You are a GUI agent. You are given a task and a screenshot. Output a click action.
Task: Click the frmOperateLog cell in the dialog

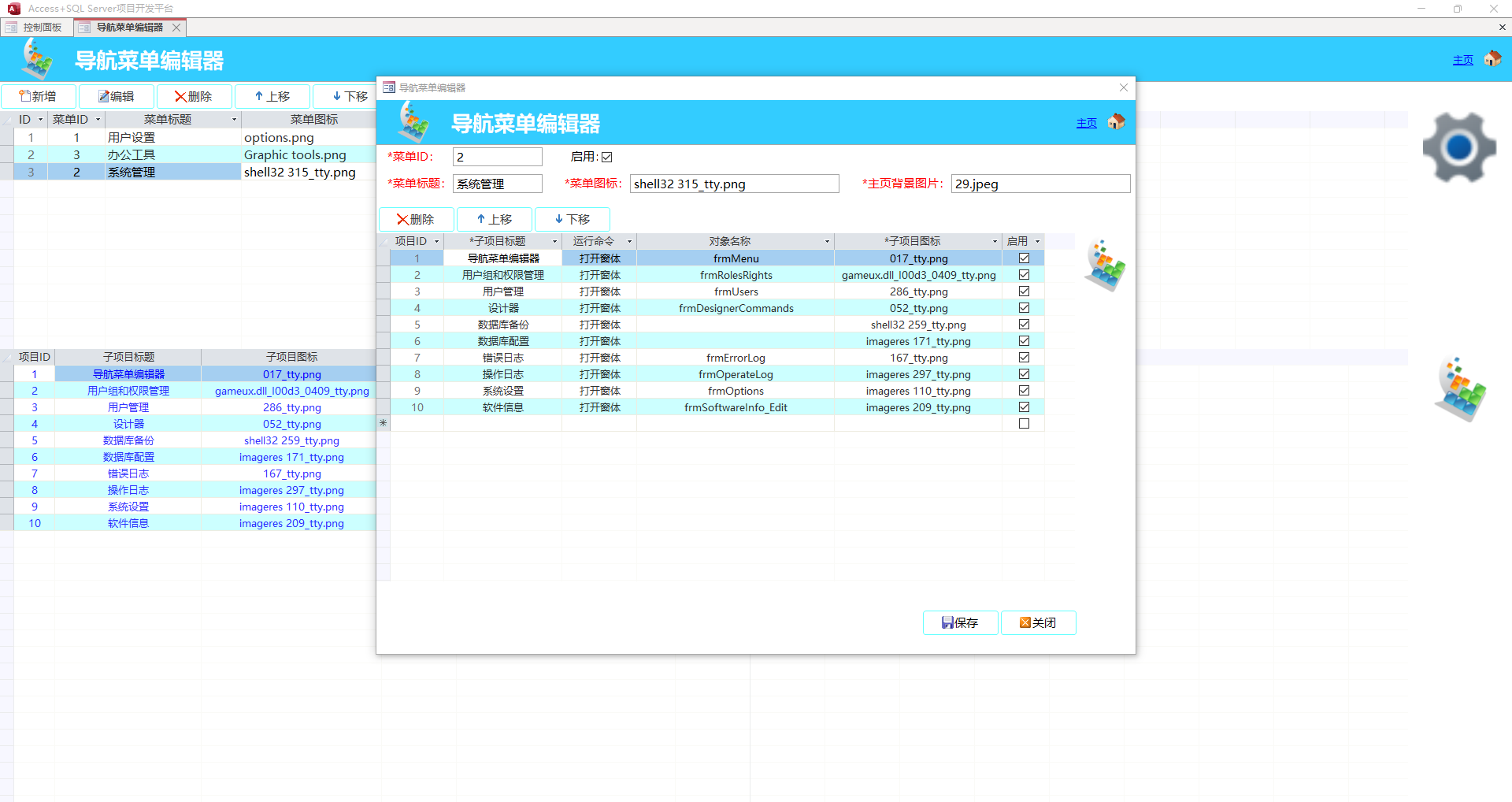pyautogui.click(x=736, y=374)
